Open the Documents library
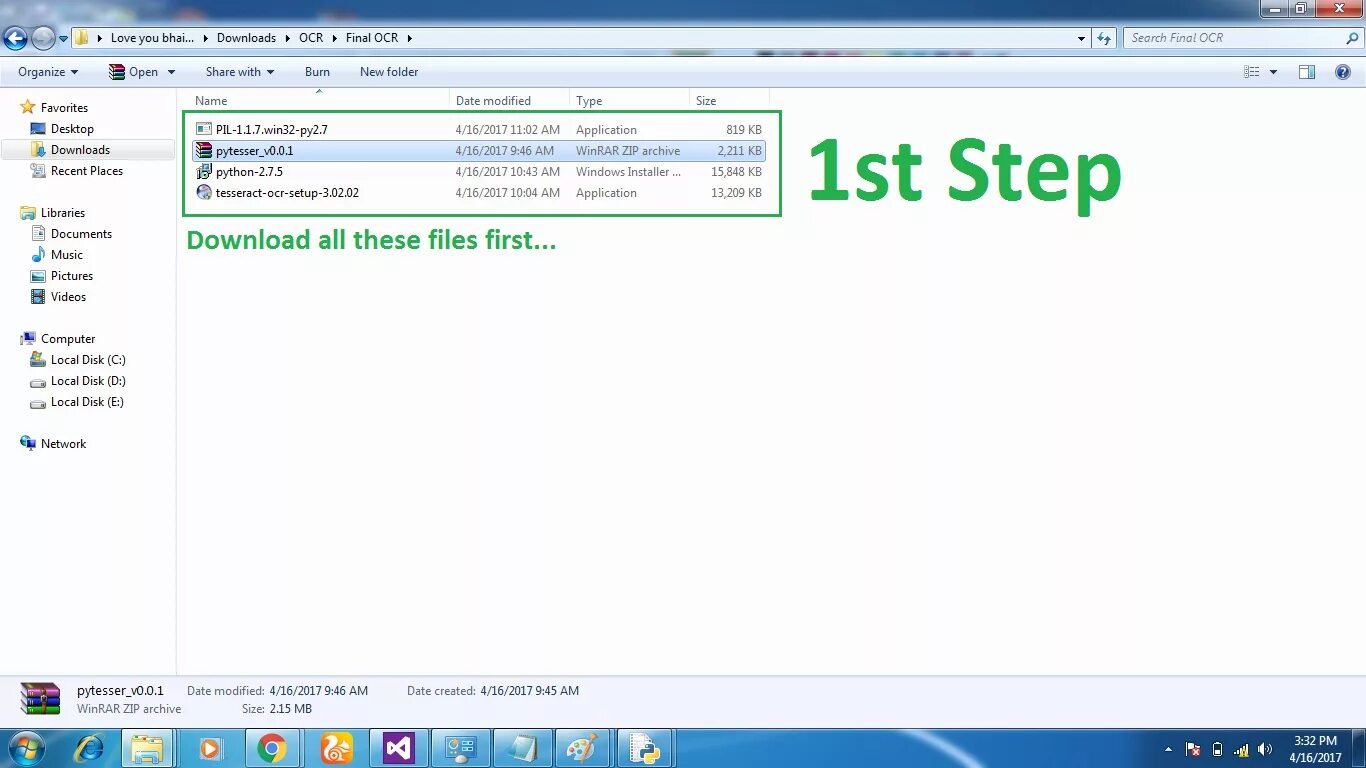This screenshot has width=1366, height=768. click(81, 234)
